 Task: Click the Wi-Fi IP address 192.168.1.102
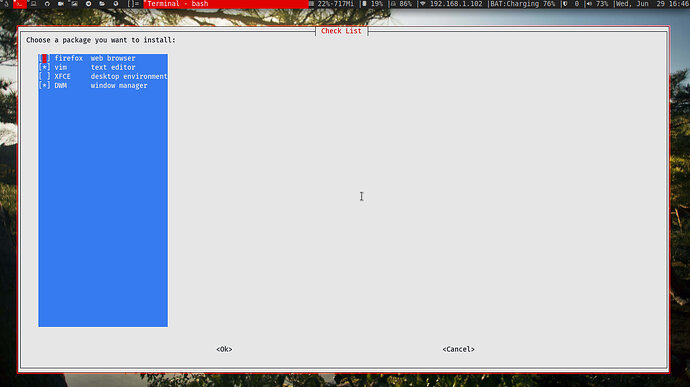tap(451, 4)
